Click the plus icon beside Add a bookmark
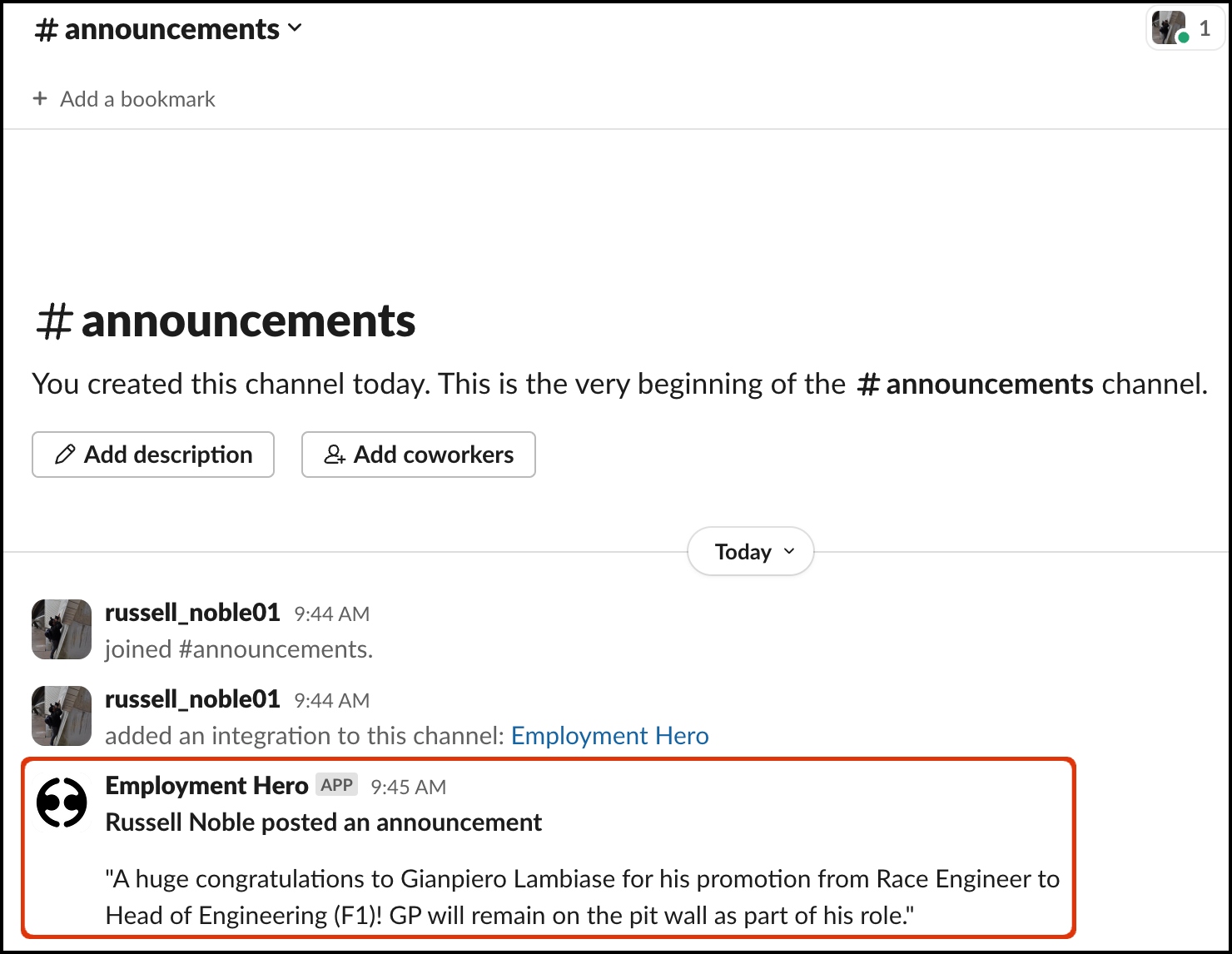The width and height of the screenshot is (1232, 954). (x=40, y=99)
